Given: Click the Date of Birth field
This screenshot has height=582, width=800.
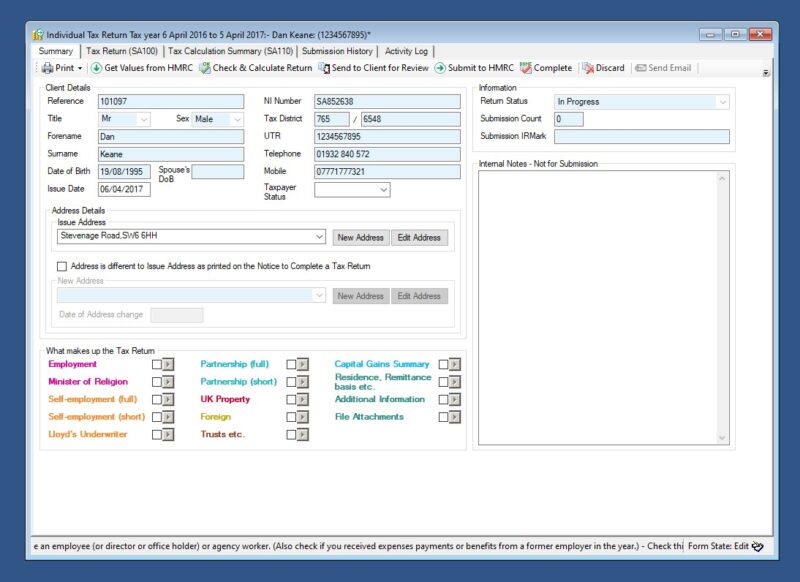Looking at the screenshot, I should pyautogui.click(x=124, y=172).
